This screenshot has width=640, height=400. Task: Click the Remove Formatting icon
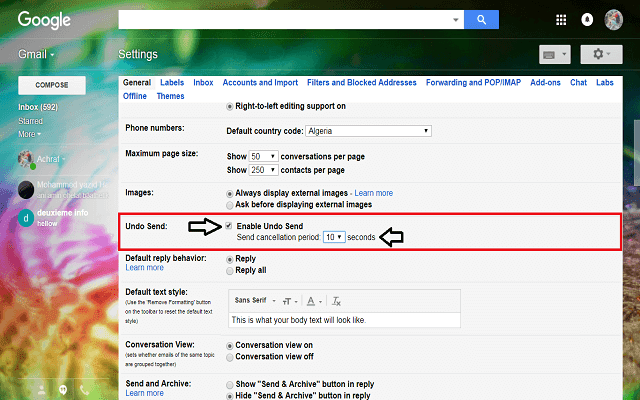pyautogui.click(x=337, y=300)
